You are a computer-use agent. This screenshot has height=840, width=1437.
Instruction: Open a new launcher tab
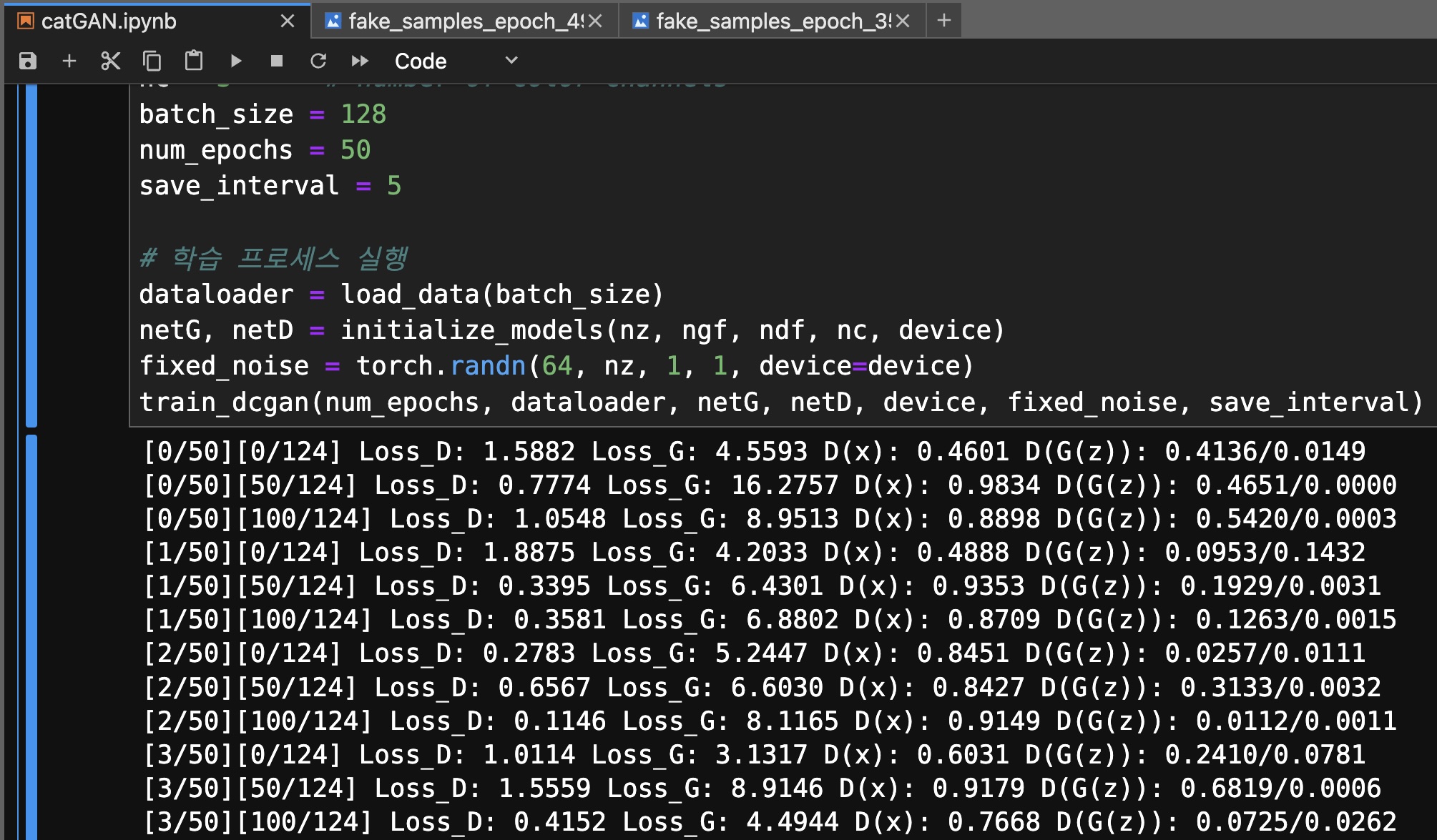click(x=943, y=21)
